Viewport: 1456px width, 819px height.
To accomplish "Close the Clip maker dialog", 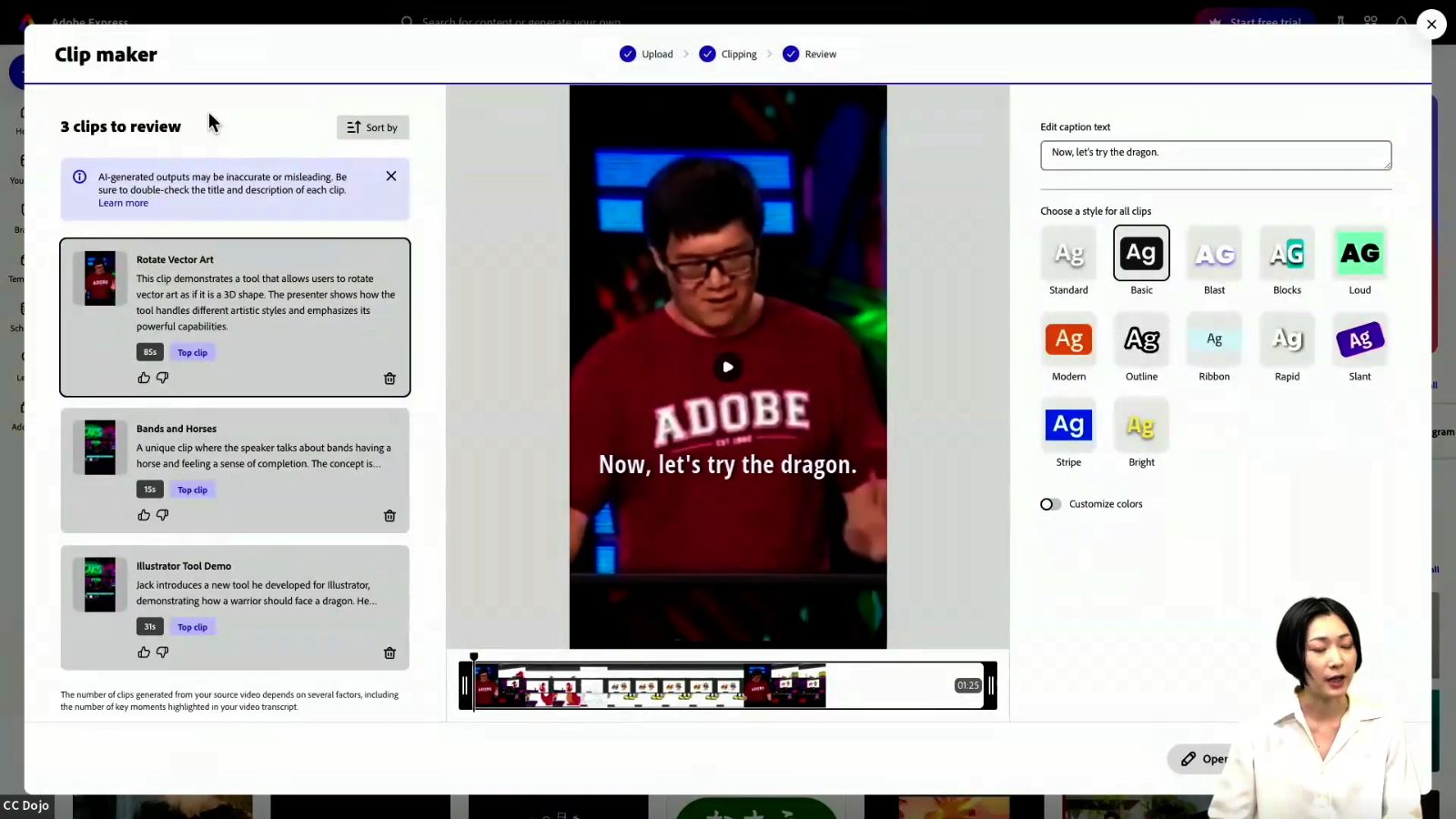I will [x=1431, y=25].
